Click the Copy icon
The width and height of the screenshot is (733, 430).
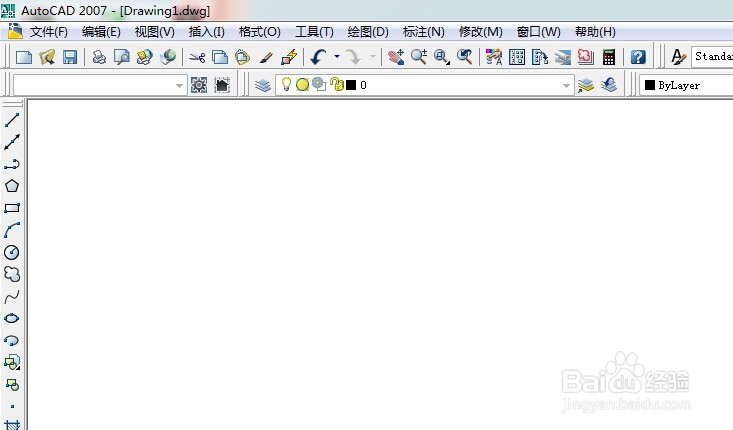click(x=220, y=57)
